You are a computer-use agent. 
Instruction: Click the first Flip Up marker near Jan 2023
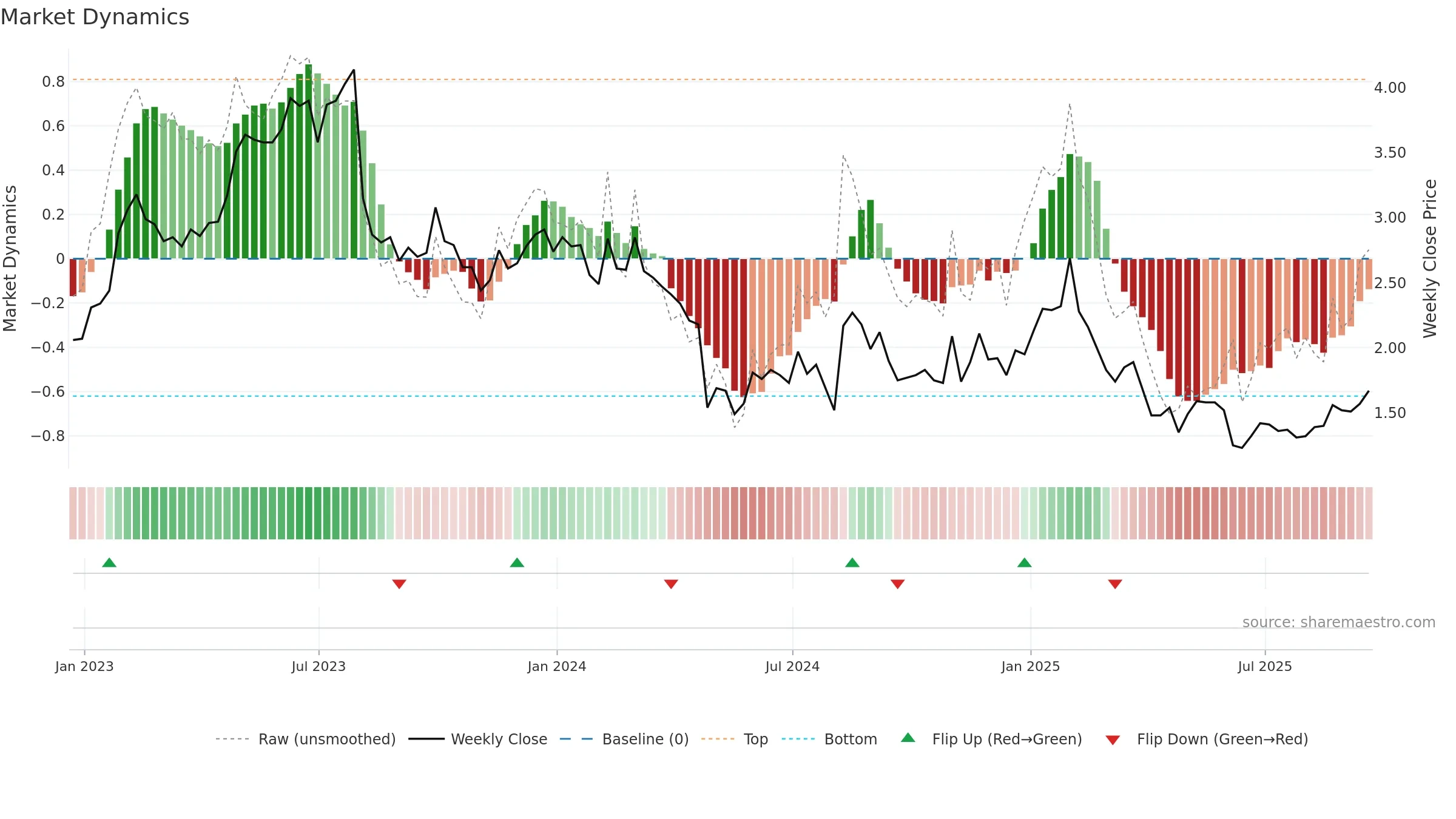pyautogui.click(x=109, y=563)
